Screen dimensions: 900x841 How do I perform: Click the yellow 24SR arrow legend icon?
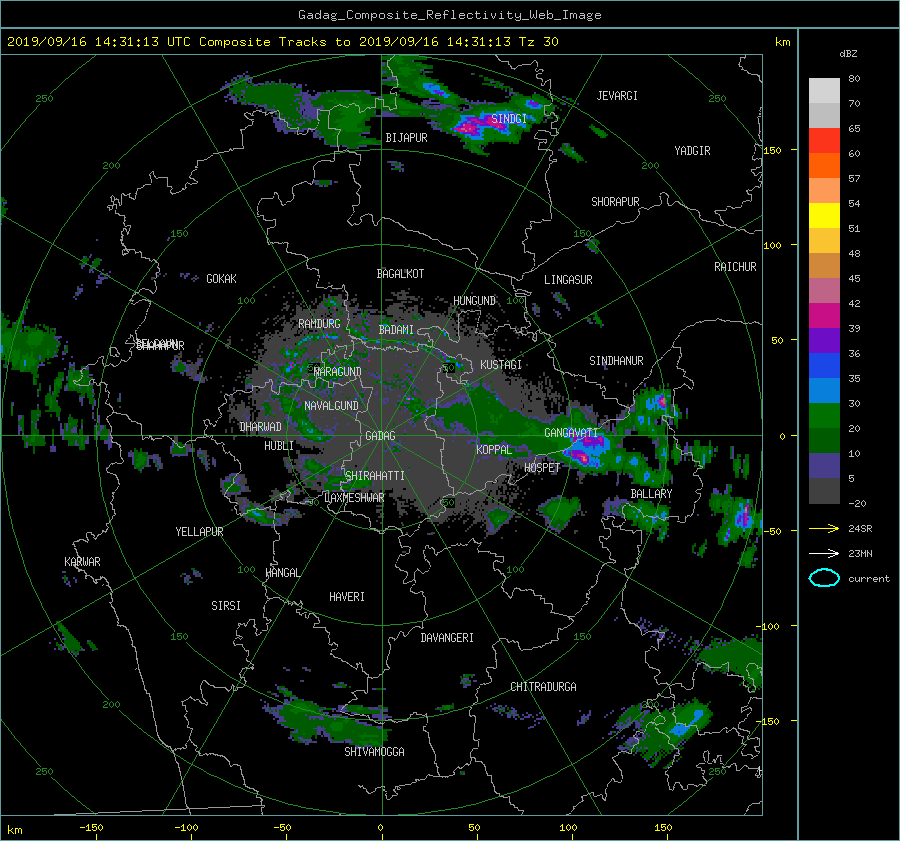[x=824, y=528]
